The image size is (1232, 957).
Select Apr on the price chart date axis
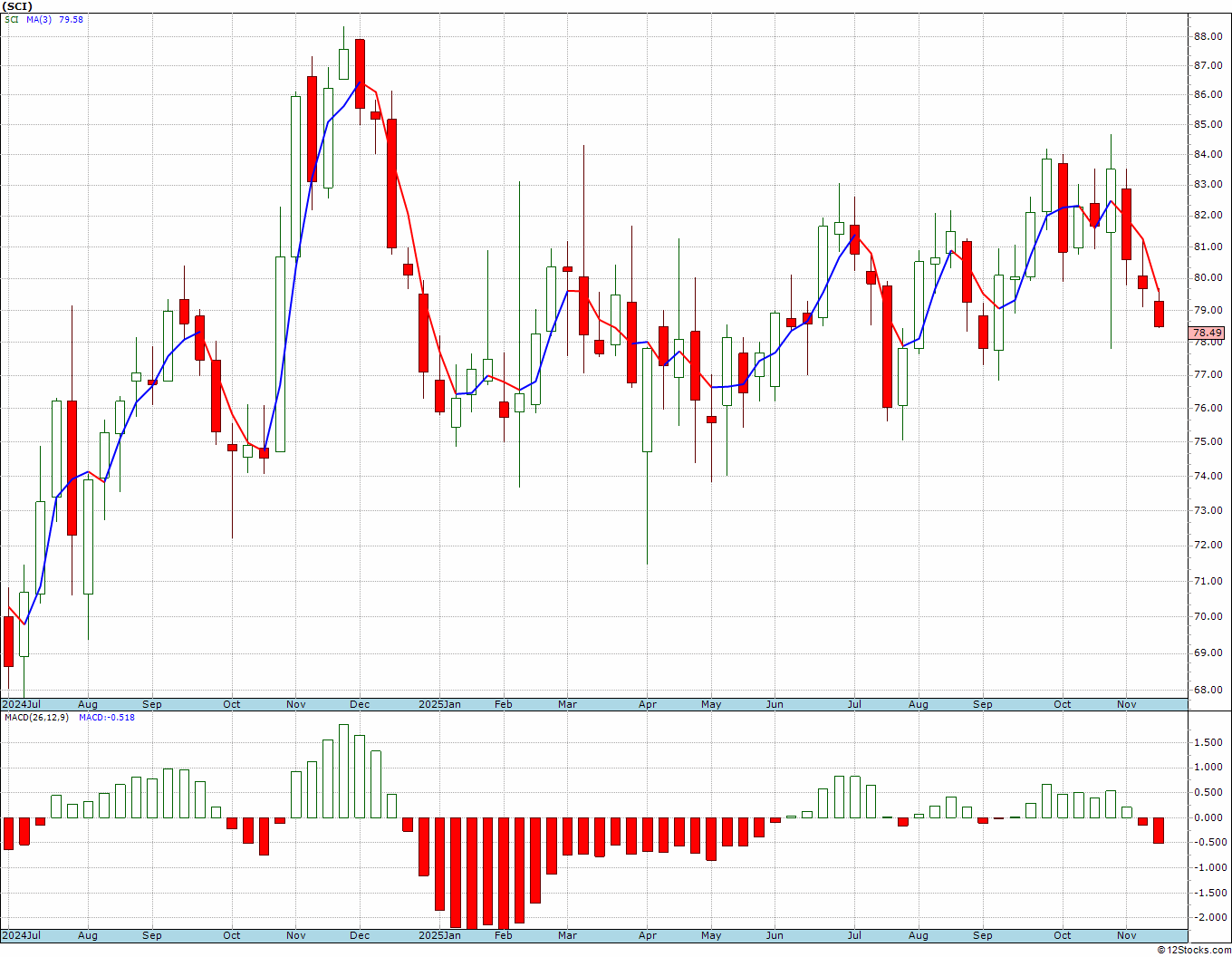coord(648,704)
